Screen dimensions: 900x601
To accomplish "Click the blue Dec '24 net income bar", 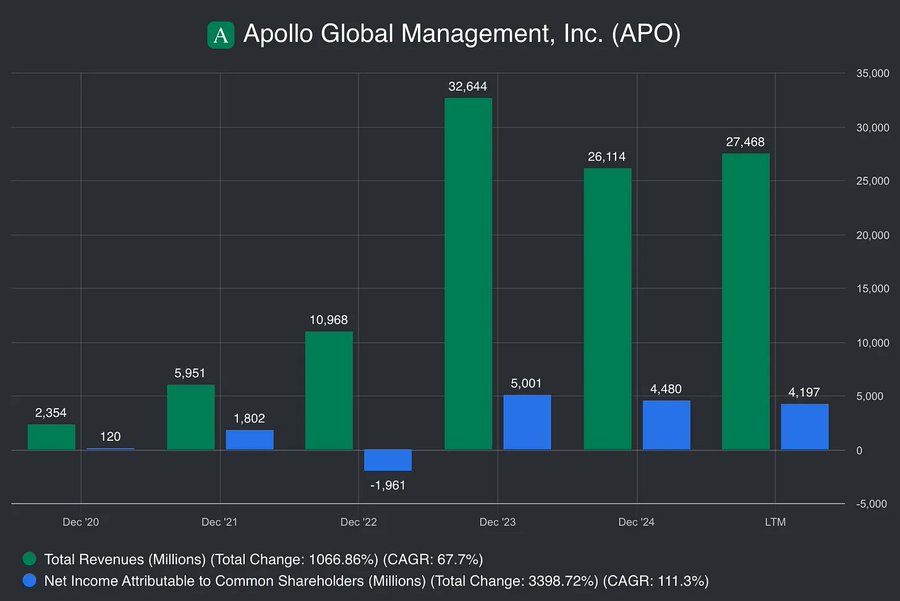I will 666,425.
